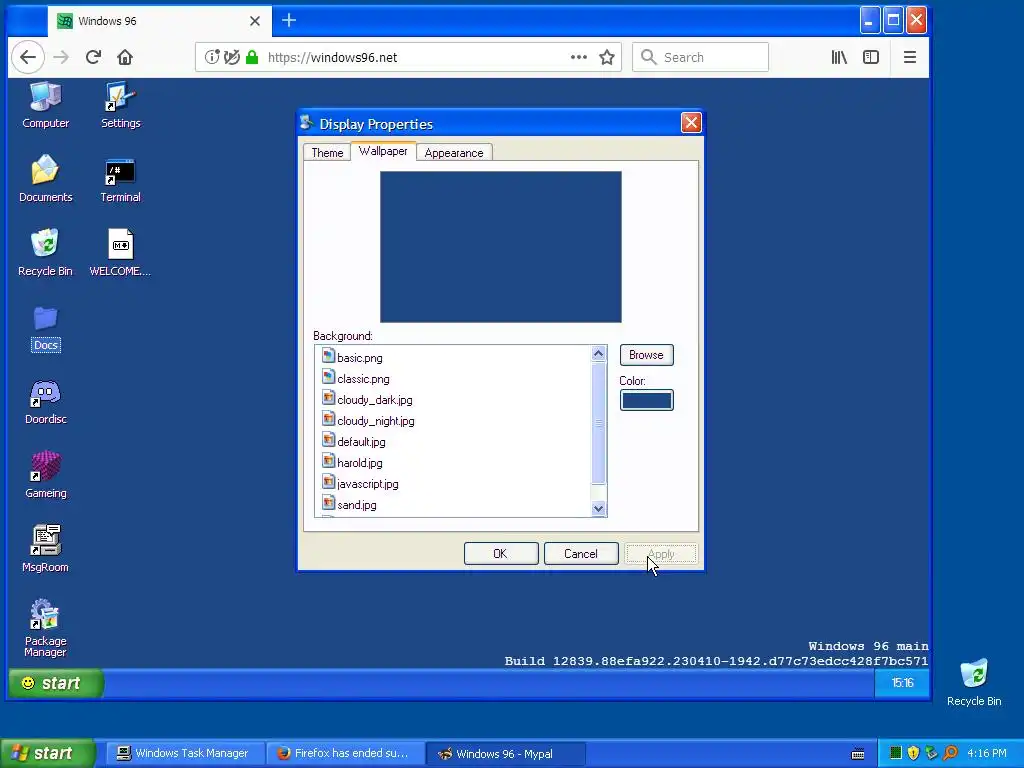Image resolution: width=1024 pixels, height=768 pixels.
Task: Click the wallpaper preview image
Action: pos(501,247)
